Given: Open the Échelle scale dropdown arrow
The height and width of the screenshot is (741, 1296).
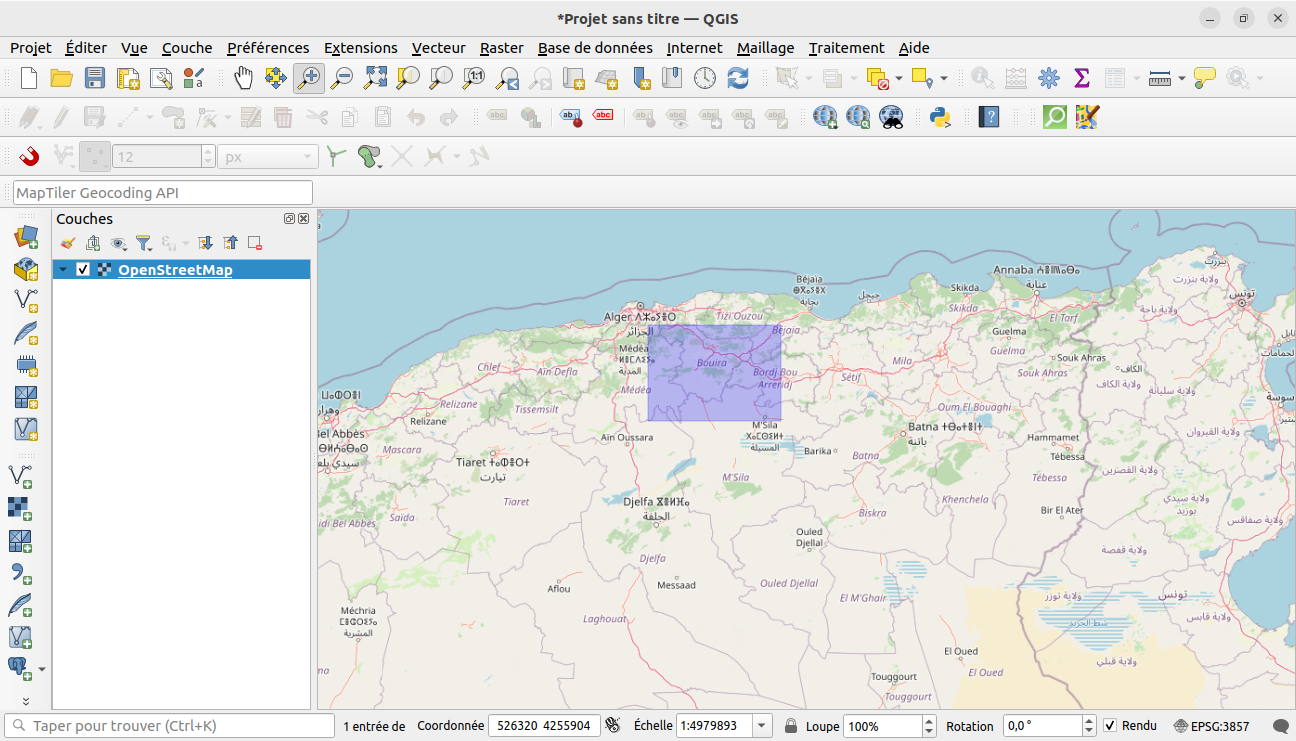Looking at the screenshot, I should (x=763, y=726).
